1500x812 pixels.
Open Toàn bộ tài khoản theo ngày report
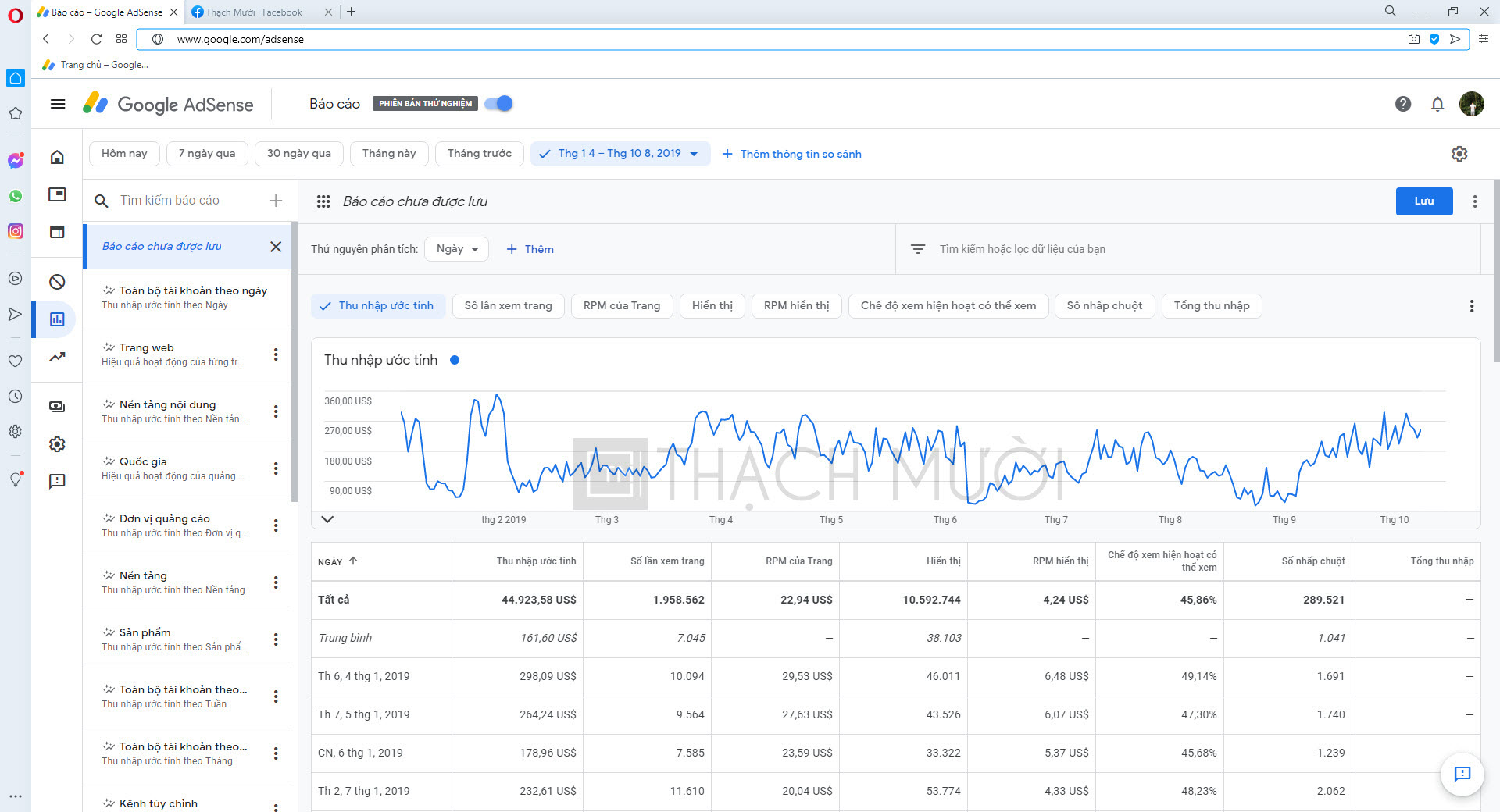[187, 297]
